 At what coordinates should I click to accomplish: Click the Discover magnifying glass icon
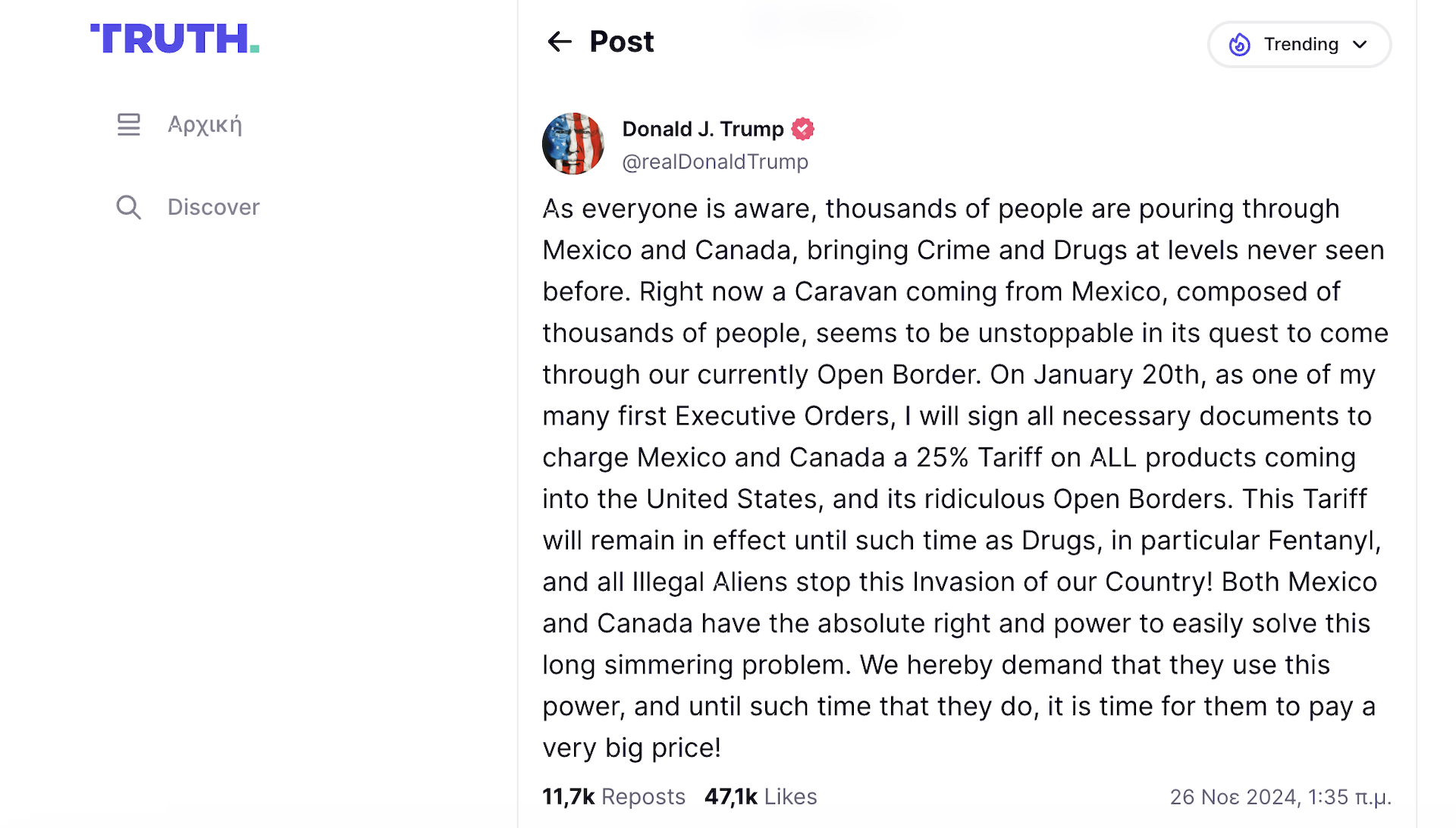coord(128,207)
